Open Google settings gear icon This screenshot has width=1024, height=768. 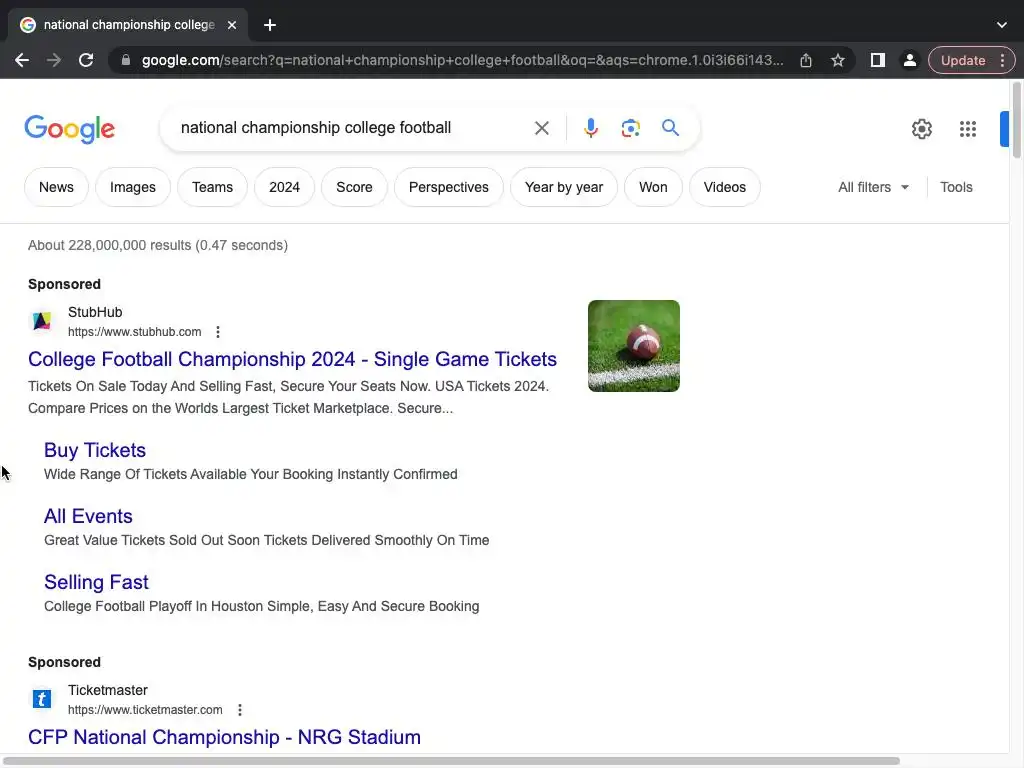click(x=921, y=129)
